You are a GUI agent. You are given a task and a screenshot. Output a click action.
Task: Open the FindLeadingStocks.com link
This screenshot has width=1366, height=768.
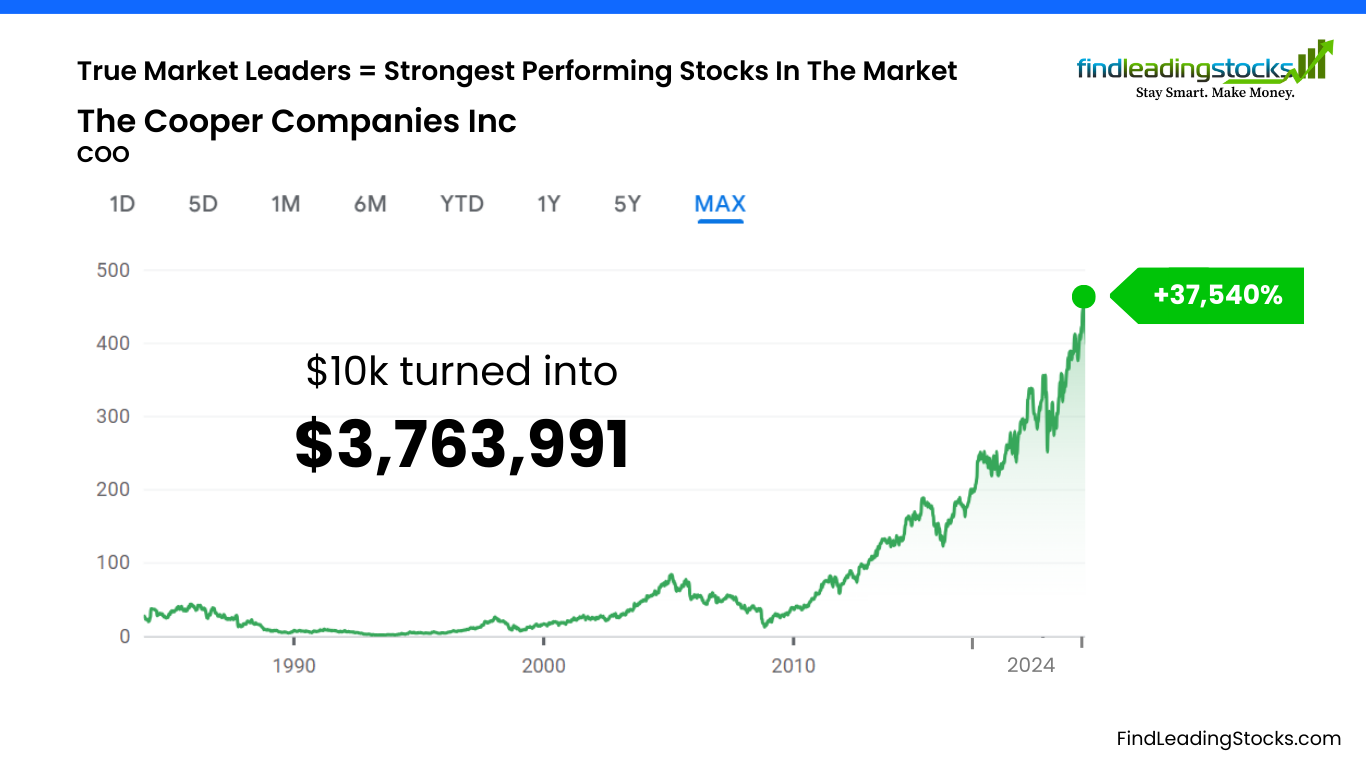pyautogui.click(x=1229, y=739)
